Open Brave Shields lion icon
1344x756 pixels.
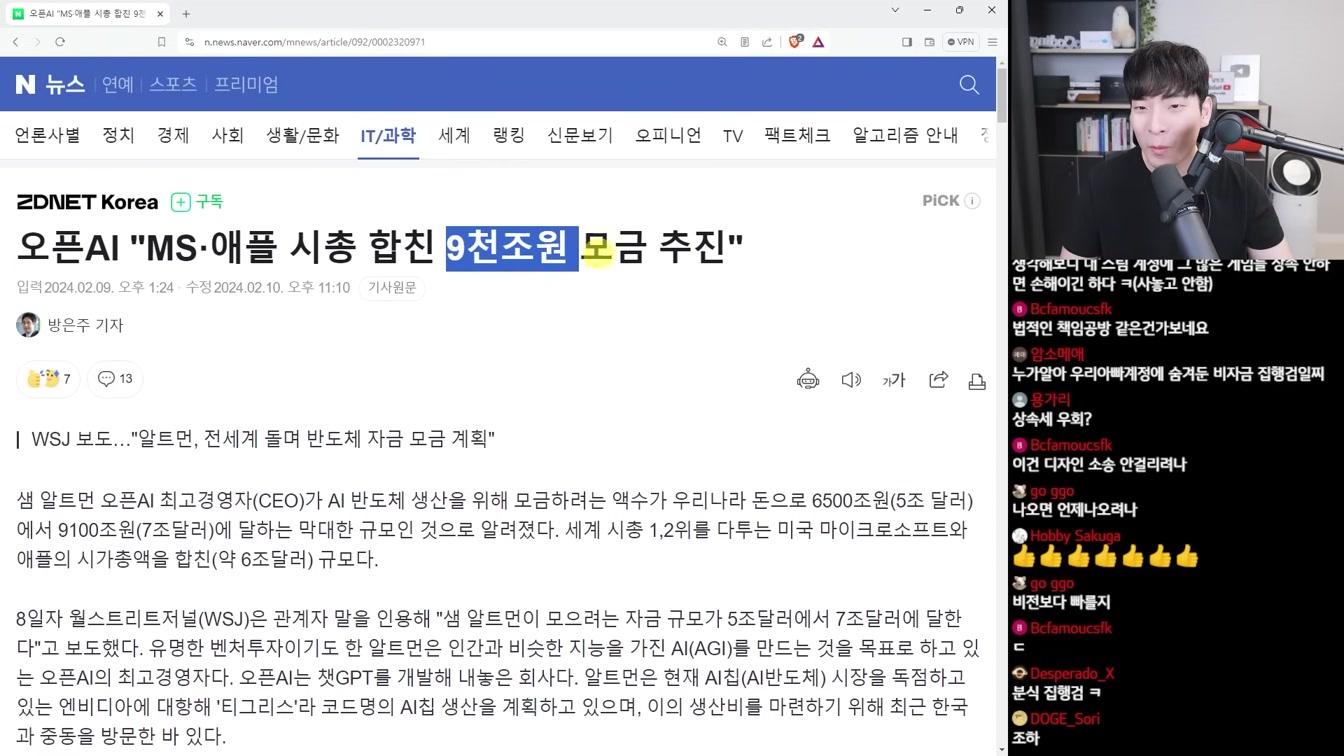point(795,42)
